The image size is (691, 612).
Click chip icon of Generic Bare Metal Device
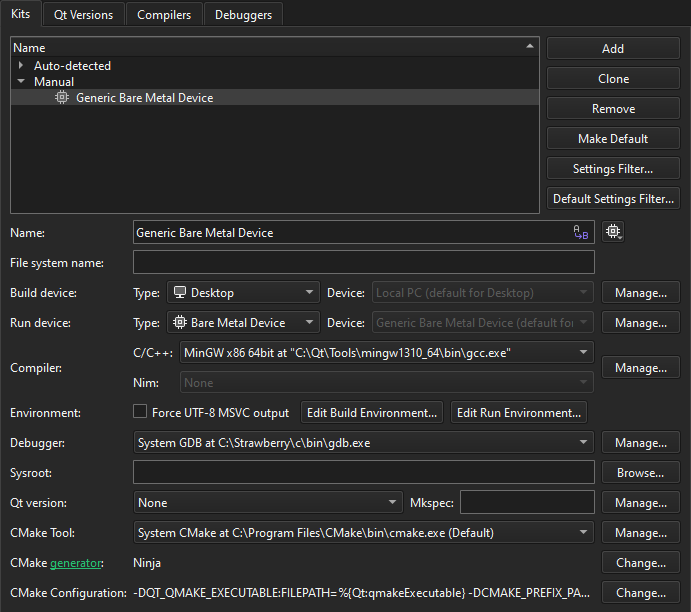pyautogui.click(x=62, y=97)
